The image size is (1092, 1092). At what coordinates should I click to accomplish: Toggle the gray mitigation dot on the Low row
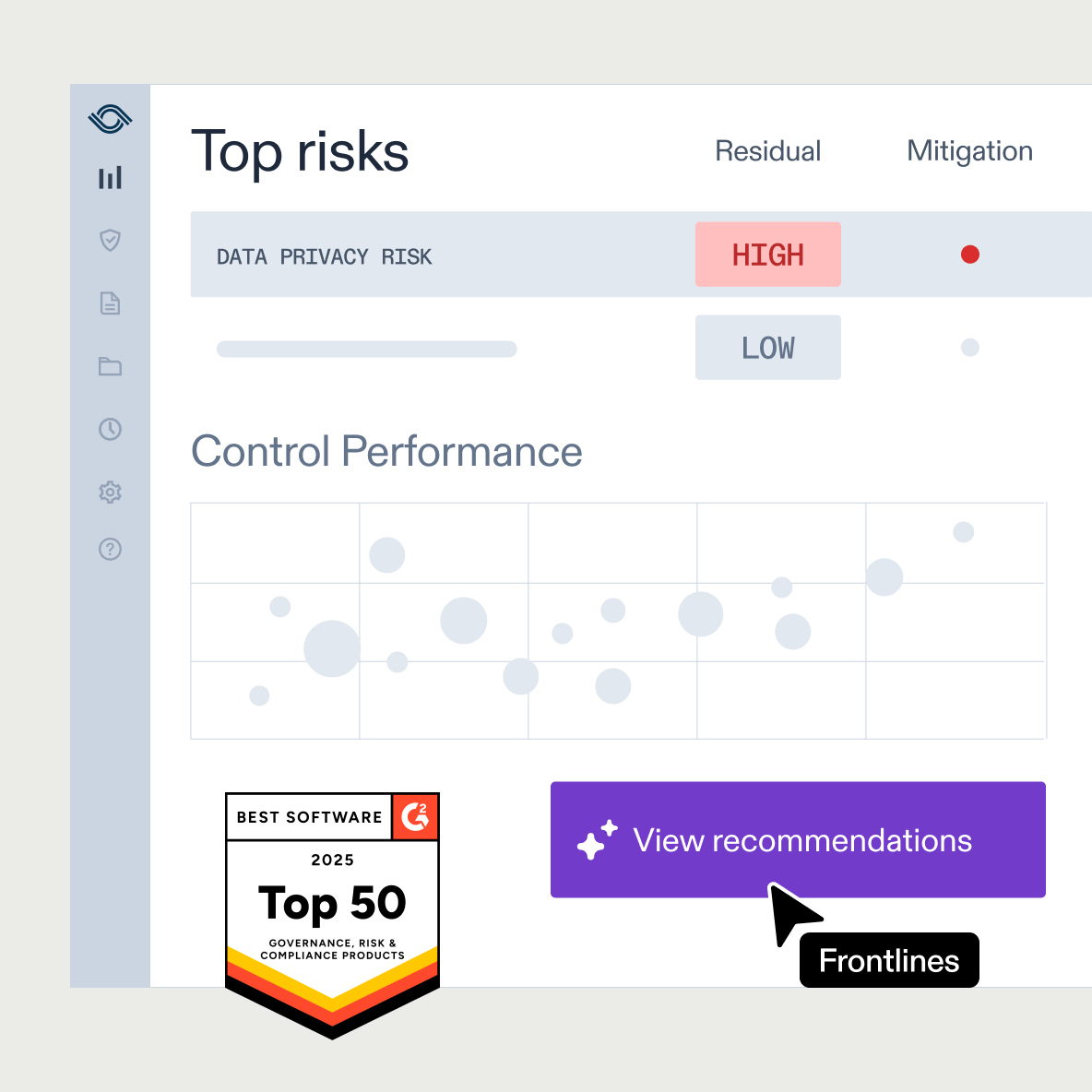pyautogui.click(x=969, y=347)
